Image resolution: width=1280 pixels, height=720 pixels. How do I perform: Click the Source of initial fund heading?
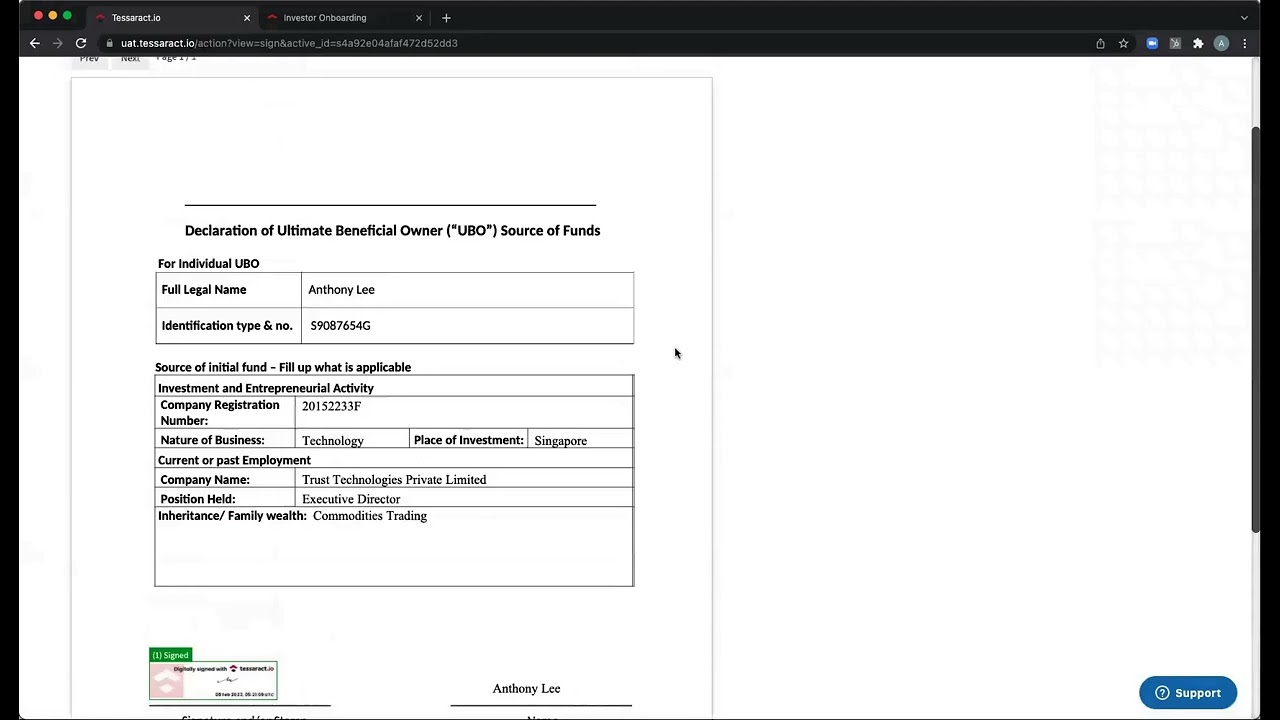[283, 367]
